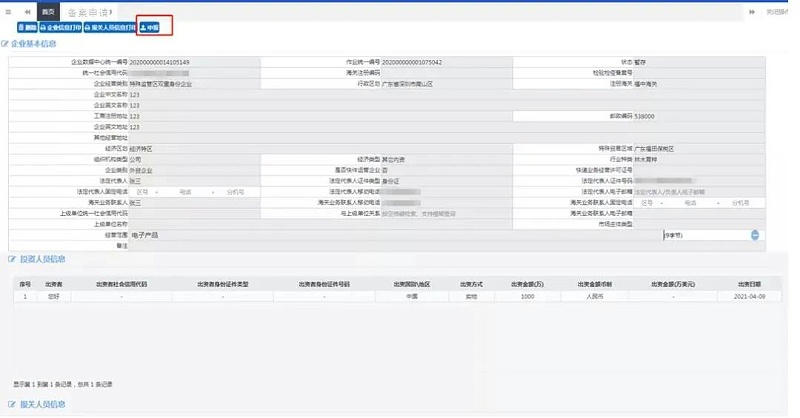800x418 pixels.
Task: Click 电话 field of 法定代表人固定电话
Action: (x=185, y=192)
